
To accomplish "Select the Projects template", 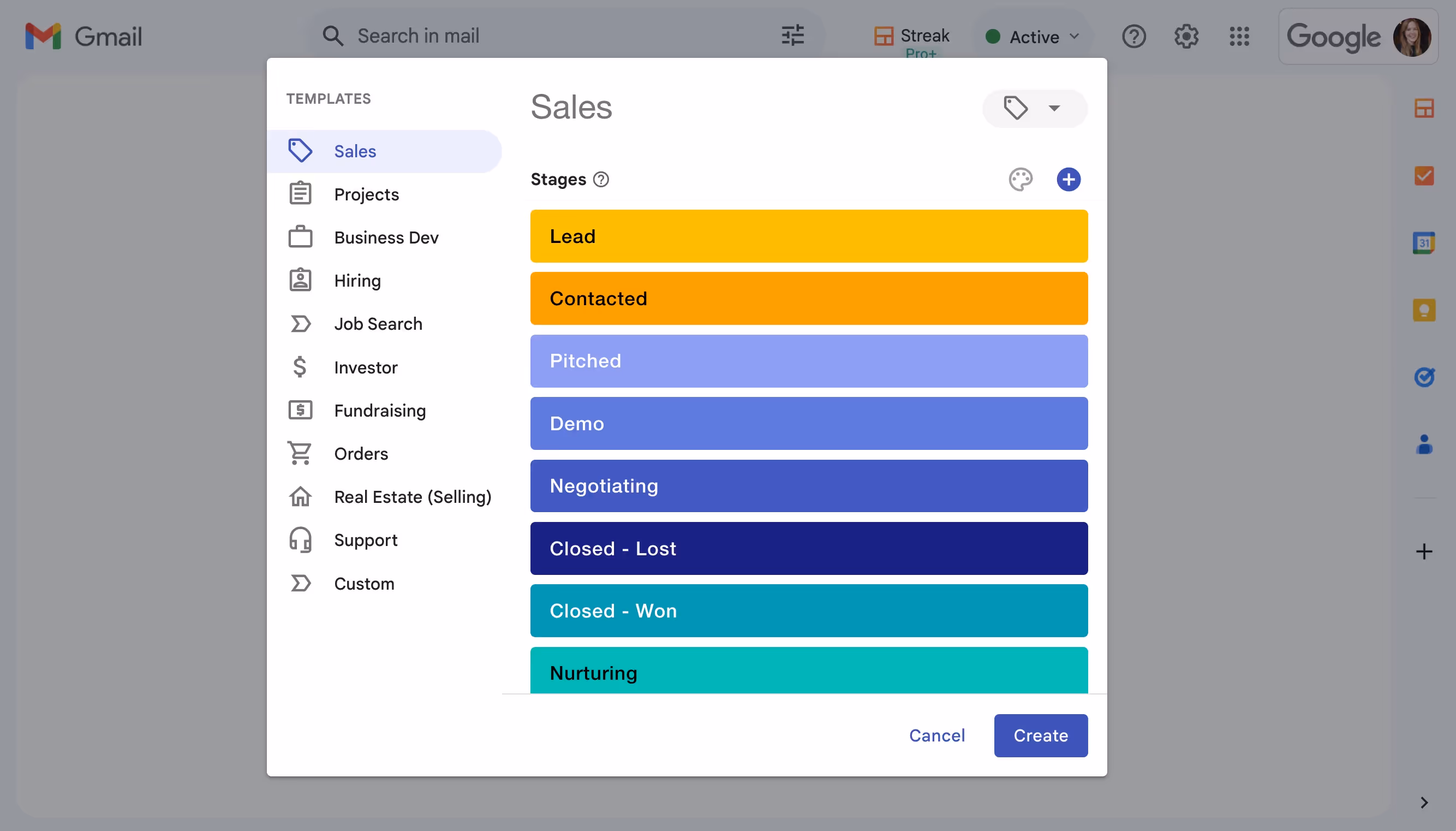I will 366,194.
